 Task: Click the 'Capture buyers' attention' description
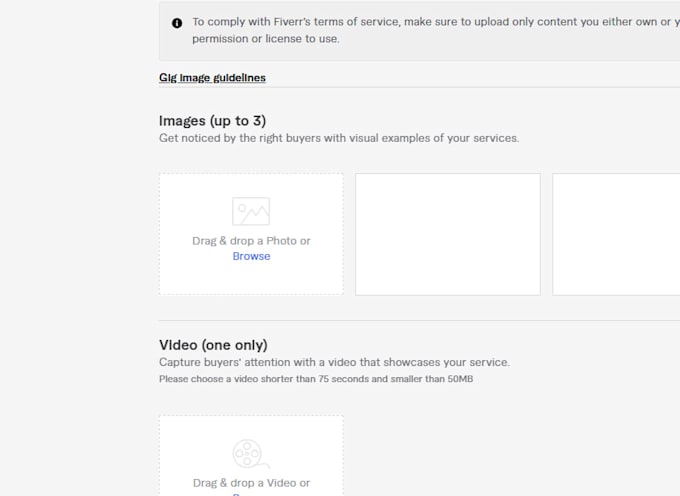(334, 362)
